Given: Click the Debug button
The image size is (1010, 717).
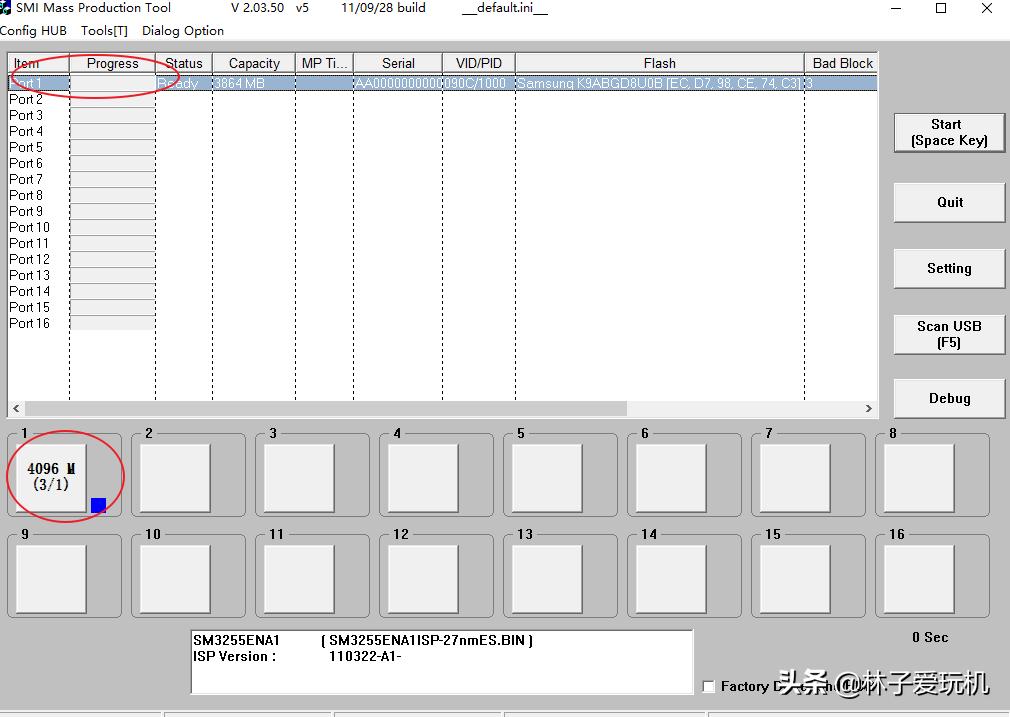Looking at the screenshot, I should [949, 398].
